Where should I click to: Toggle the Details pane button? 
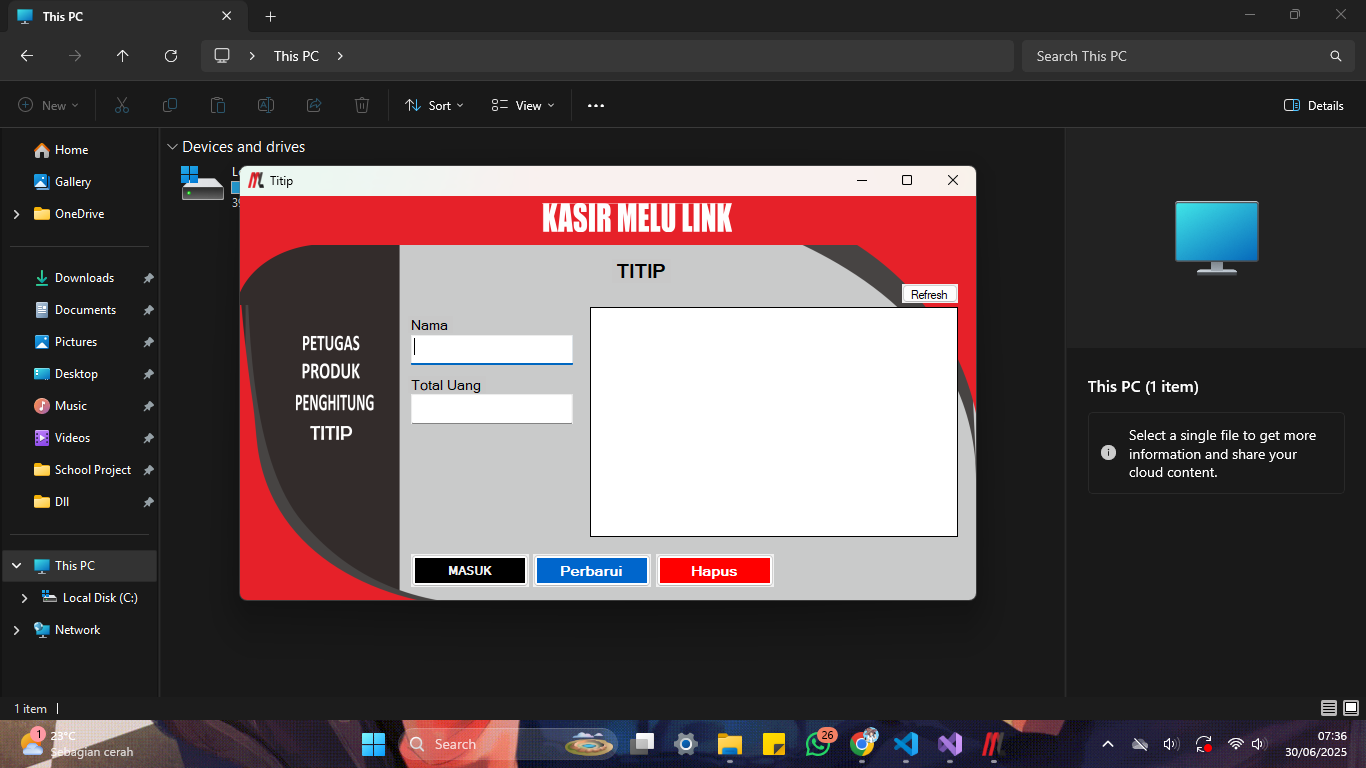tap(1313, 105)
